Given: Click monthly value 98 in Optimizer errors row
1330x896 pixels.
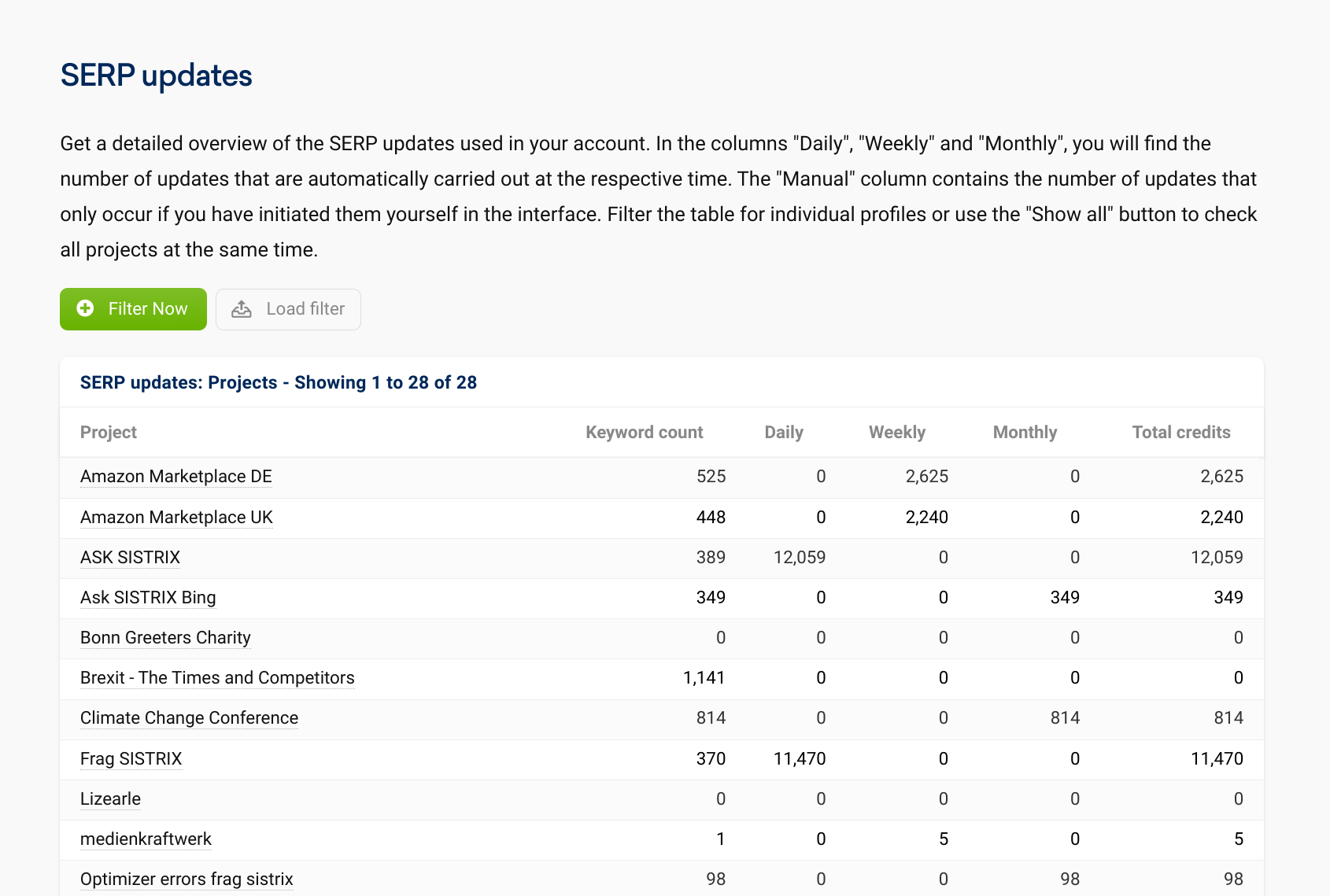Looking at the screenshot, I should [x=1070, y=879].
